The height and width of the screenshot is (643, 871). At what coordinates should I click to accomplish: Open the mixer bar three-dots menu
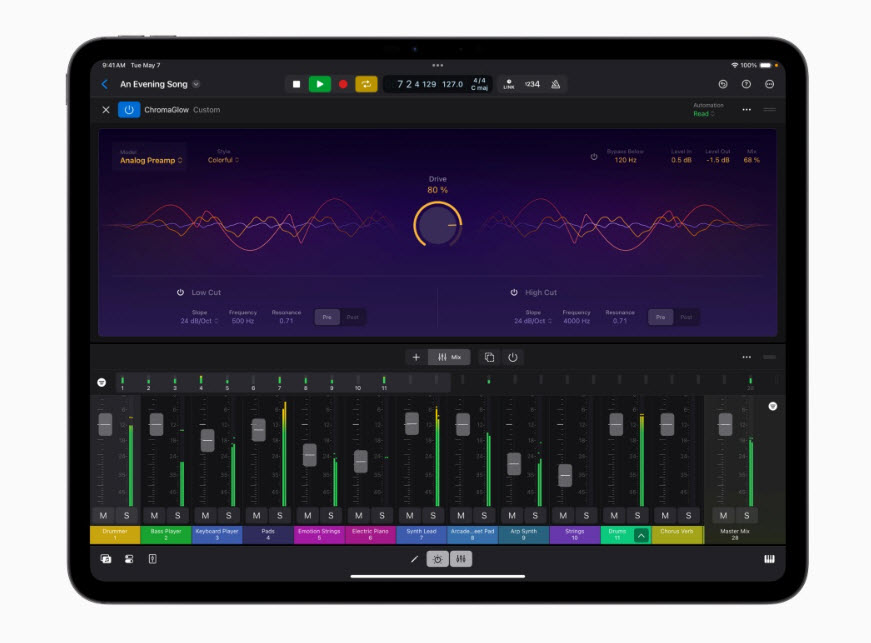click(747, 357)
